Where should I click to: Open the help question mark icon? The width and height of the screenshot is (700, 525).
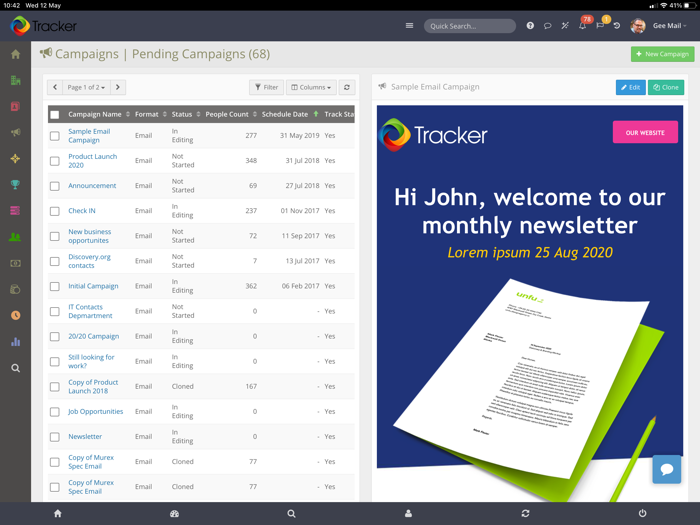tap(530, 25)
